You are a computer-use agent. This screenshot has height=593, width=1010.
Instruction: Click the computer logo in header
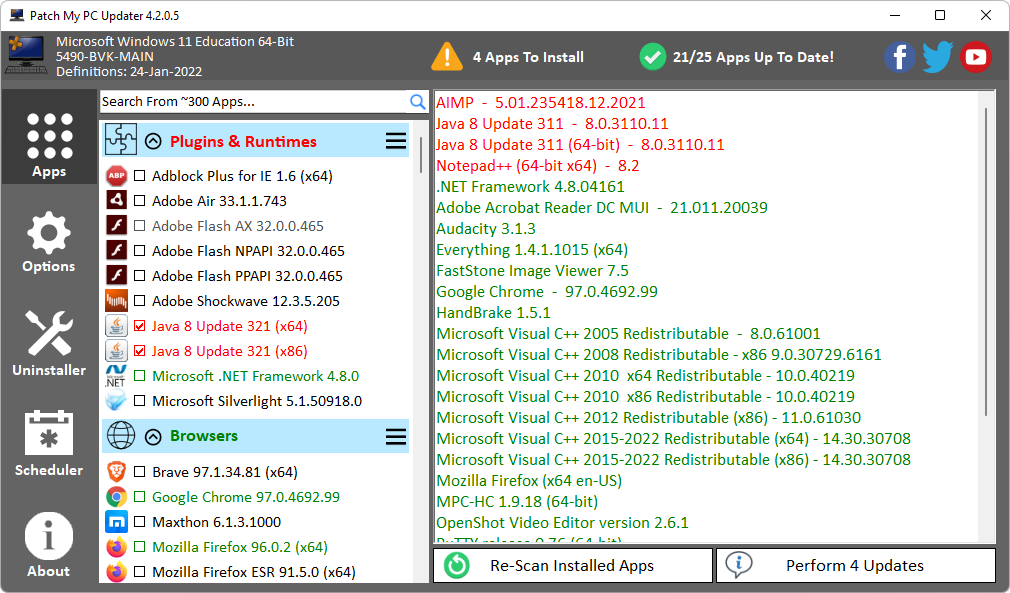pos(26,55)
